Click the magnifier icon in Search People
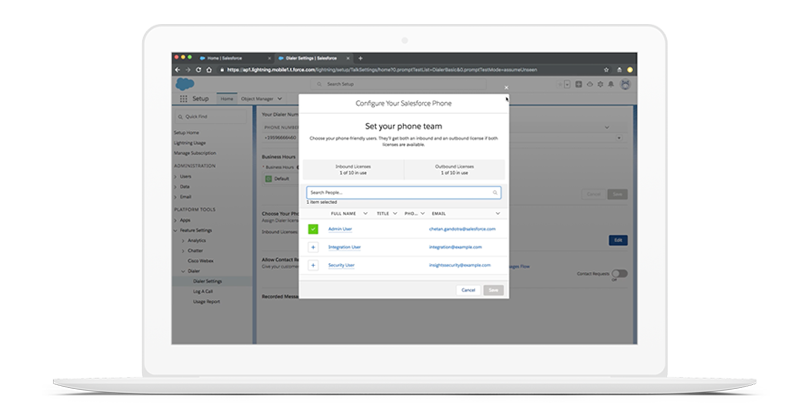Viewport: 800px width, 417px height. [x=495, y=192]
